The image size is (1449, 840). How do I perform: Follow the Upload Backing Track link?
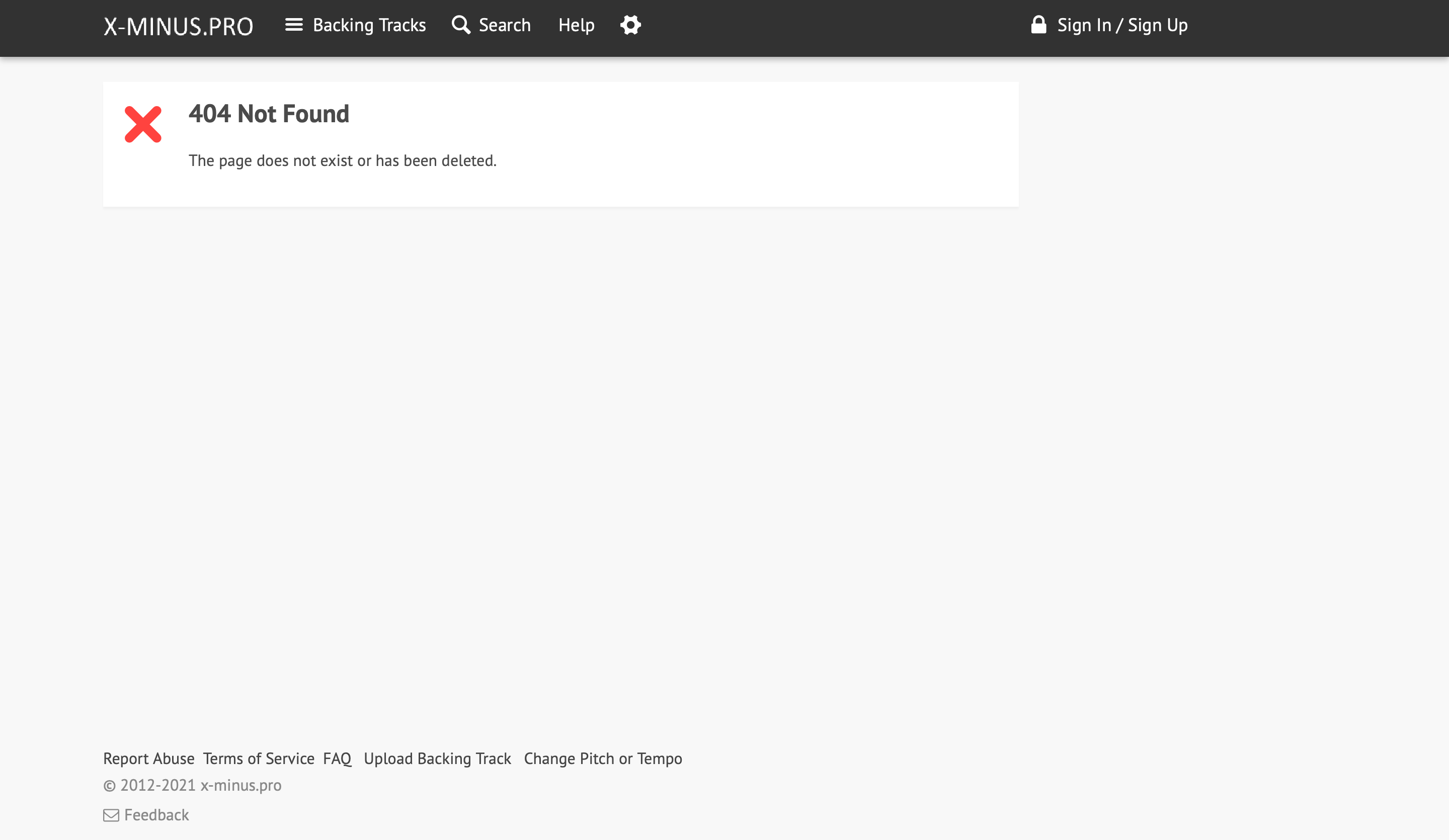point(437,759)
